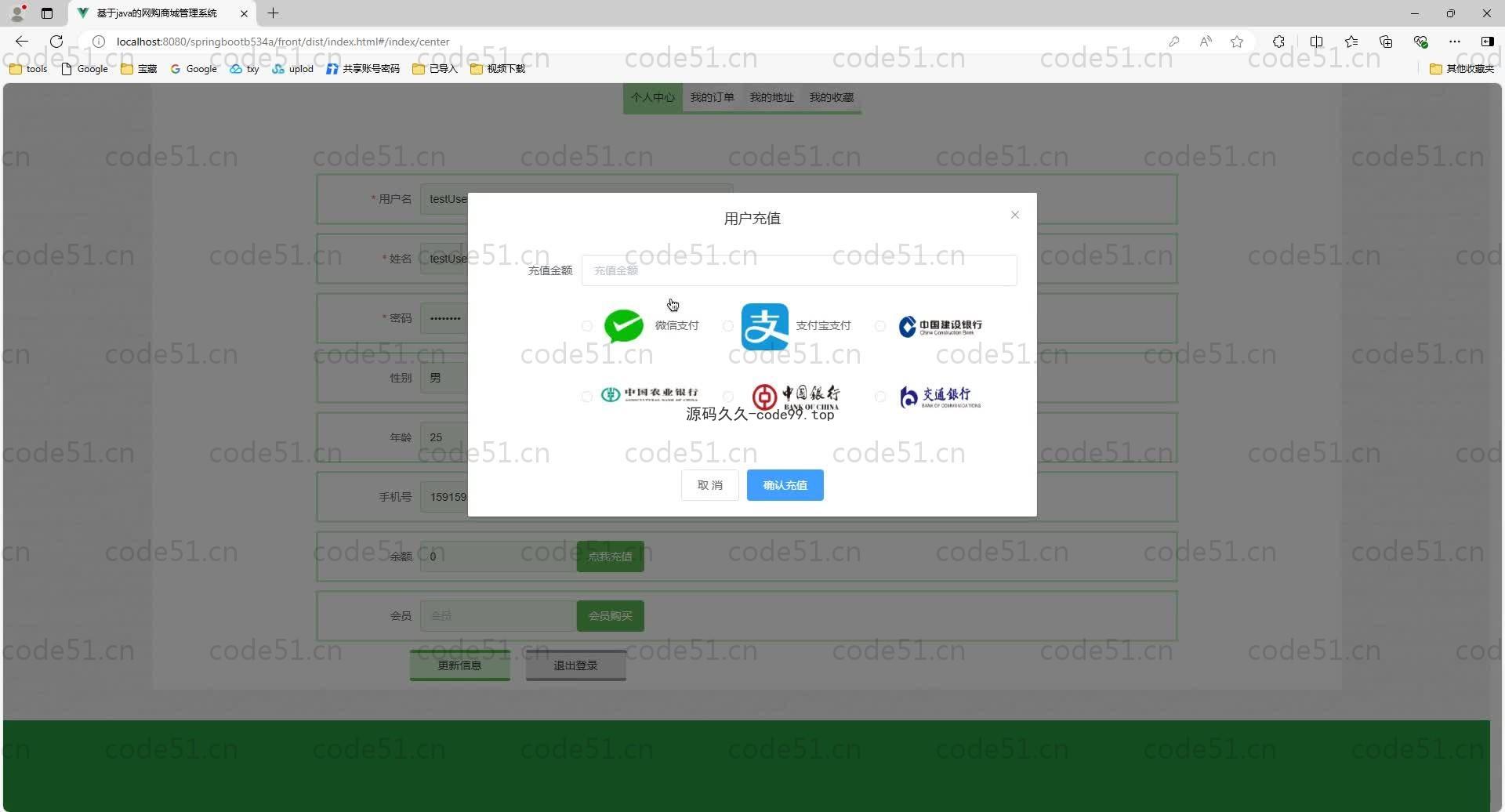This screenshot has width=1505, height=812.
Task: Open the Google page bookmark
Action: [85, 69]
